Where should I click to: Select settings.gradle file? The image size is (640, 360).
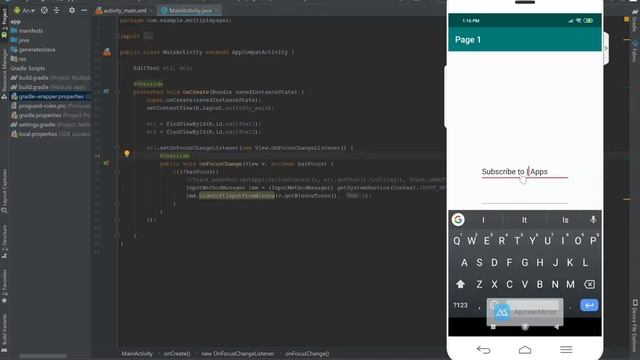pyautogui.click(x=51, y=124)
